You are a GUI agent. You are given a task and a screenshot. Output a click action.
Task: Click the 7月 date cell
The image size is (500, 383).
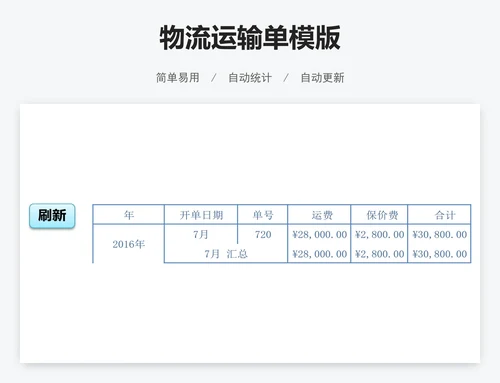click(x=201, y=234)
